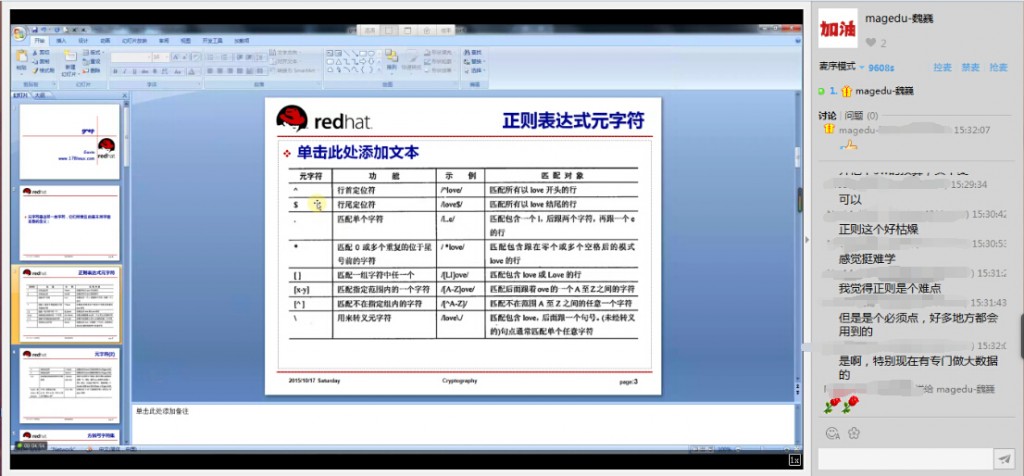Open the Insert ribbon tab
The width and height of the screenshot is (1024, 476).
tap(59, 41)
